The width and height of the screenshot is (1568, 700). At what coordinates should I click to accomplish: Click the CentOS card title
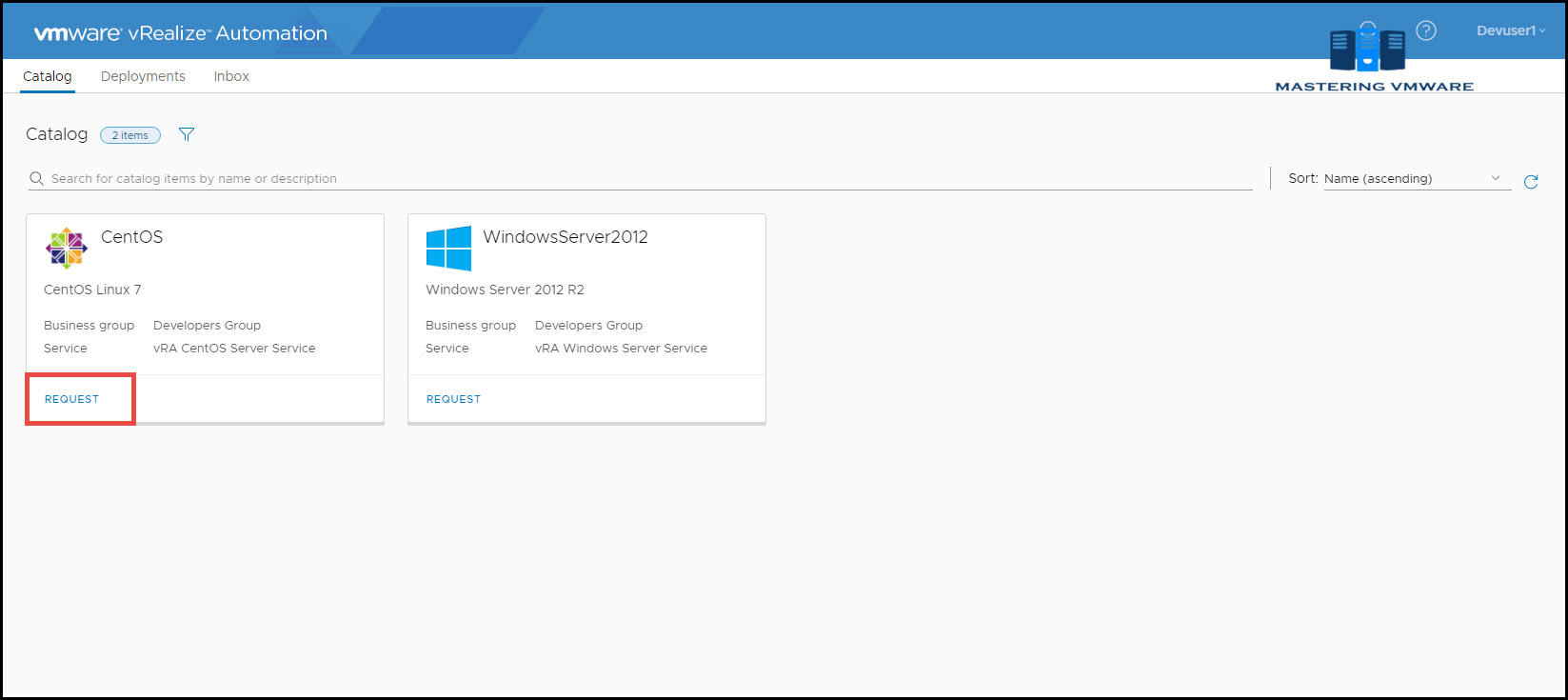[131, 237]
